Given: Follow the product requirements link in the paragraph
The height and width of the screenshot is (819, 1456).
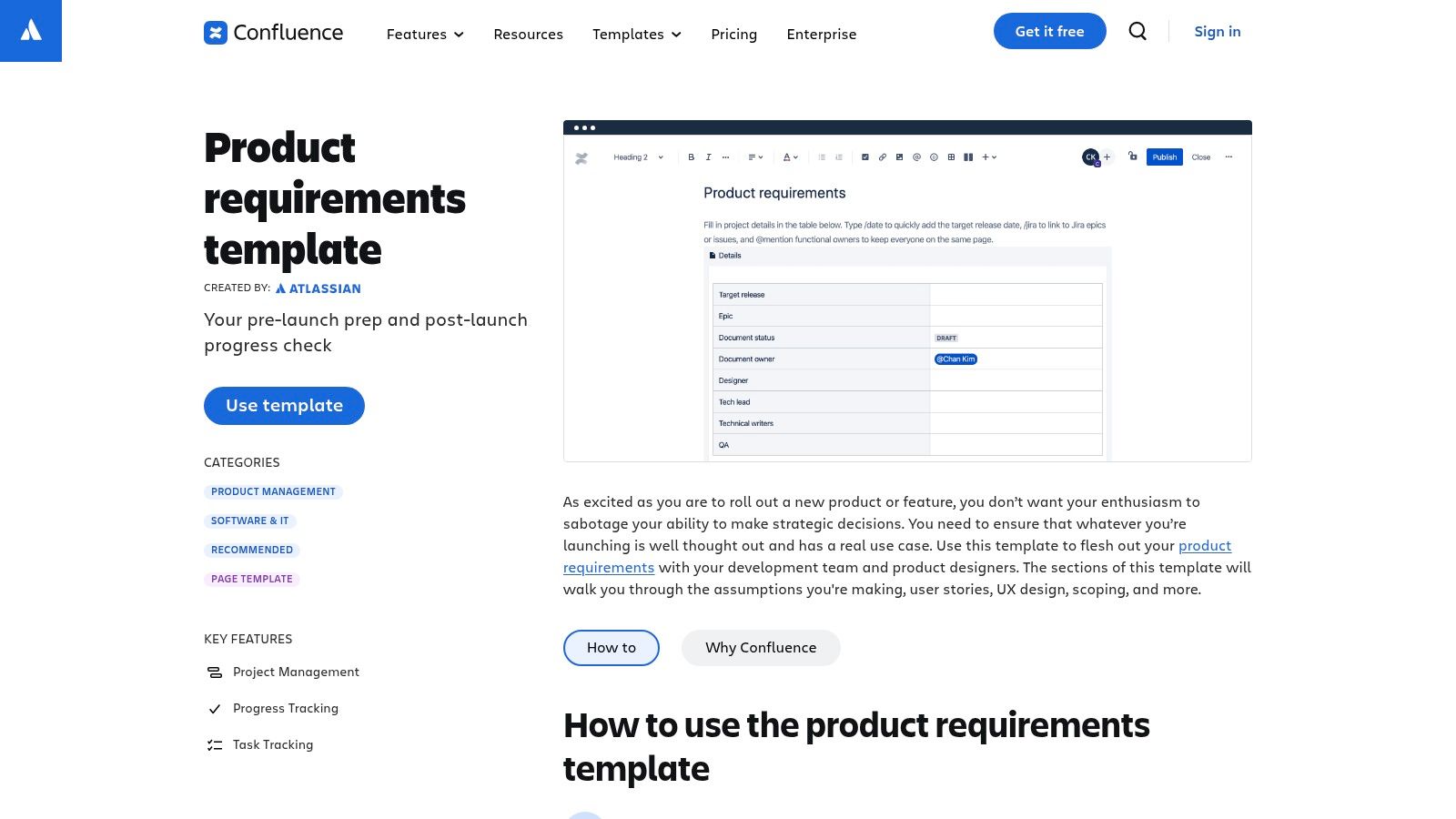Looking at the screenshot, I should (1205, 546).
